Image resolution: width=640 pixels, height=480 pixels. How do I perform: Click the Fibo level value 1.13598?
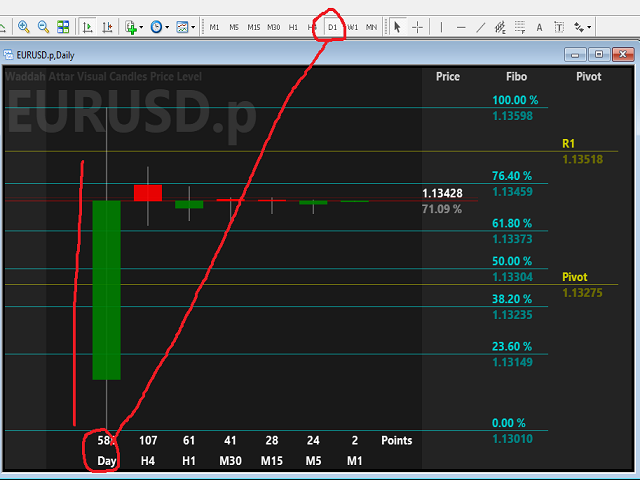[513, 116]
